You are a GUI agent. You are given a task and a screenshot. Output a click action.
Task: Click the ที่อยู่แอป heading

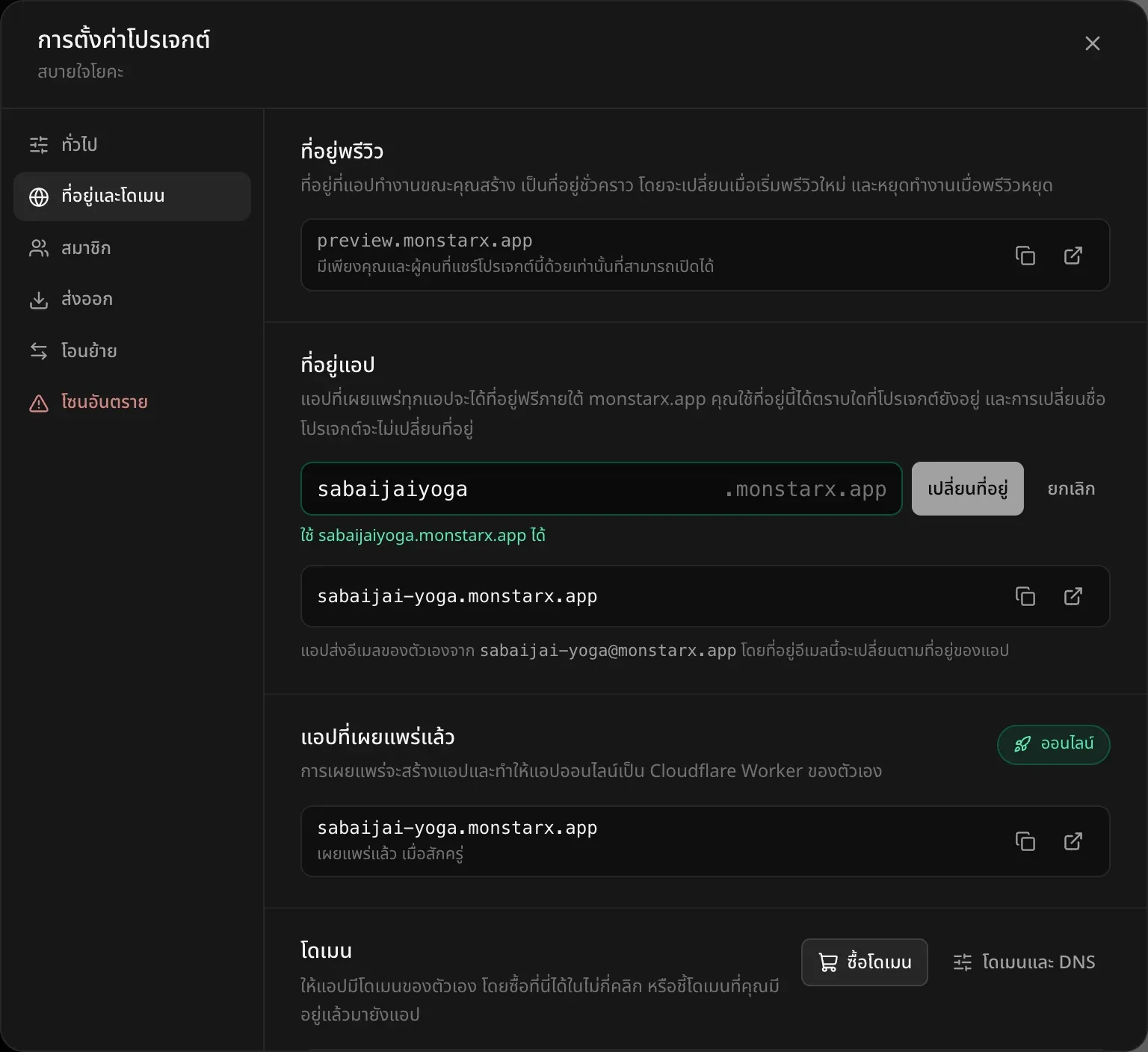(x=338, y=365)
